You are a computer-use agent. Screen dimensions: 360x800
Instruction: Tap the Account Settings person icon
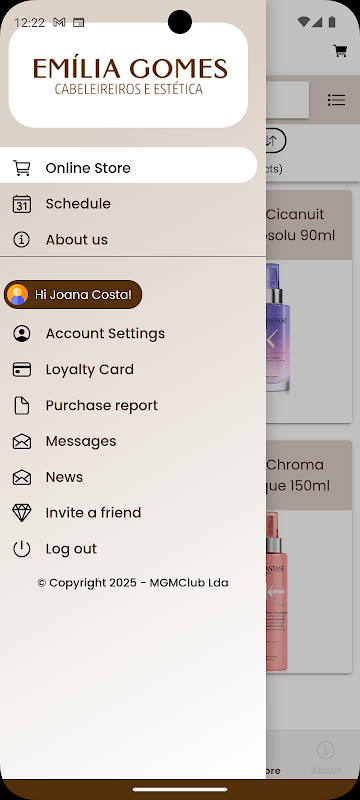(21, 334)
